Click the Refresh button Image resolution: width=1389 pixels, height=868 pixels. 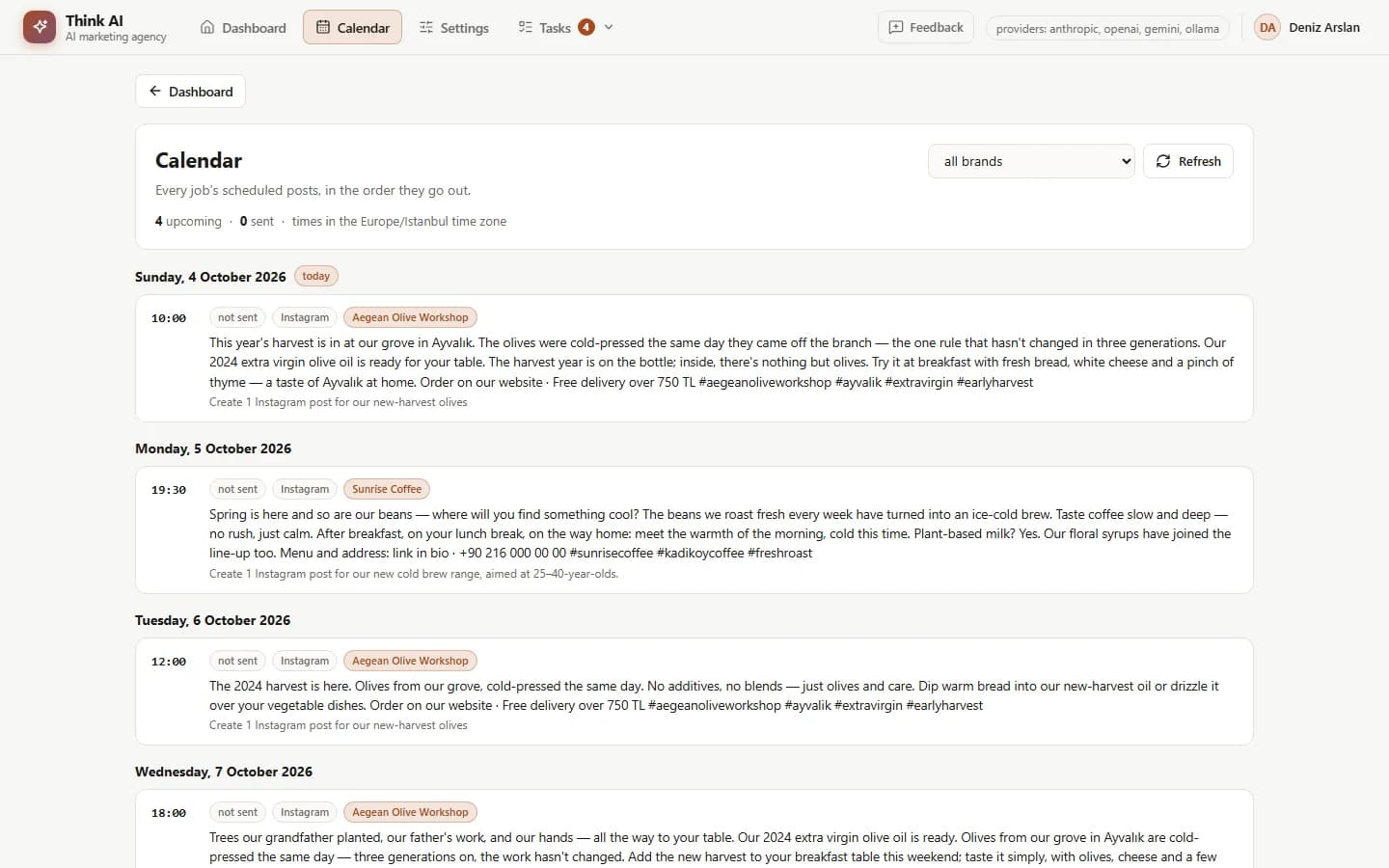1188,161
